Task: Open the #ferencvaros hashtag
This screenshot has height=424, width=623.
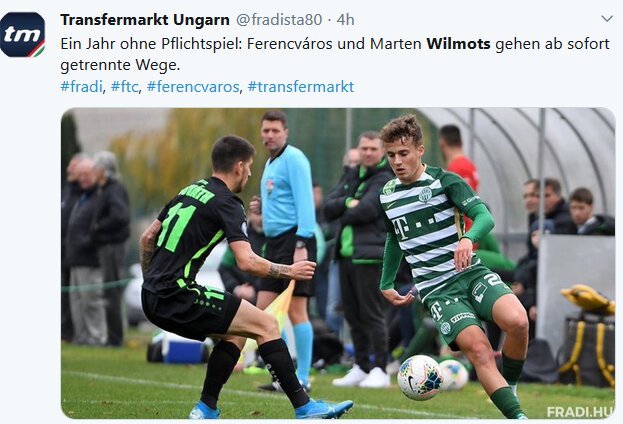Action: click(x=193, y=87)
